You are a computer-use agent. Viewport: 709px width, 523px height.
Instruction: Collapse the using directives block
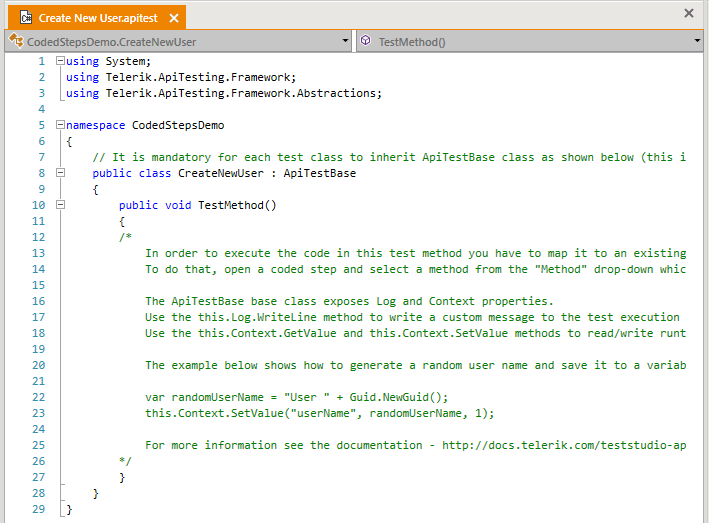(x=60, y=61)
